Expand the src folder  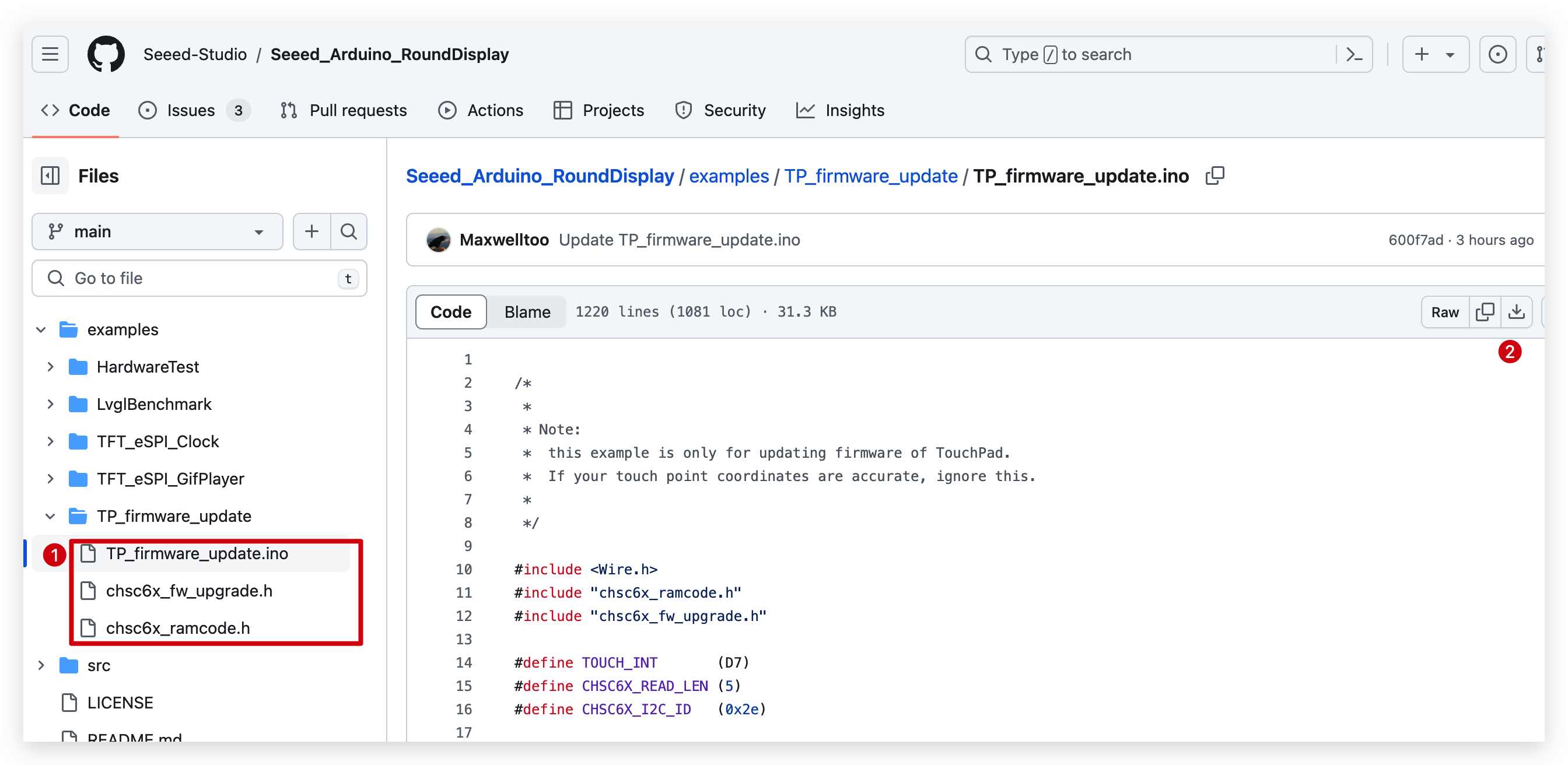pyautogui.click(x=41, y=665)
